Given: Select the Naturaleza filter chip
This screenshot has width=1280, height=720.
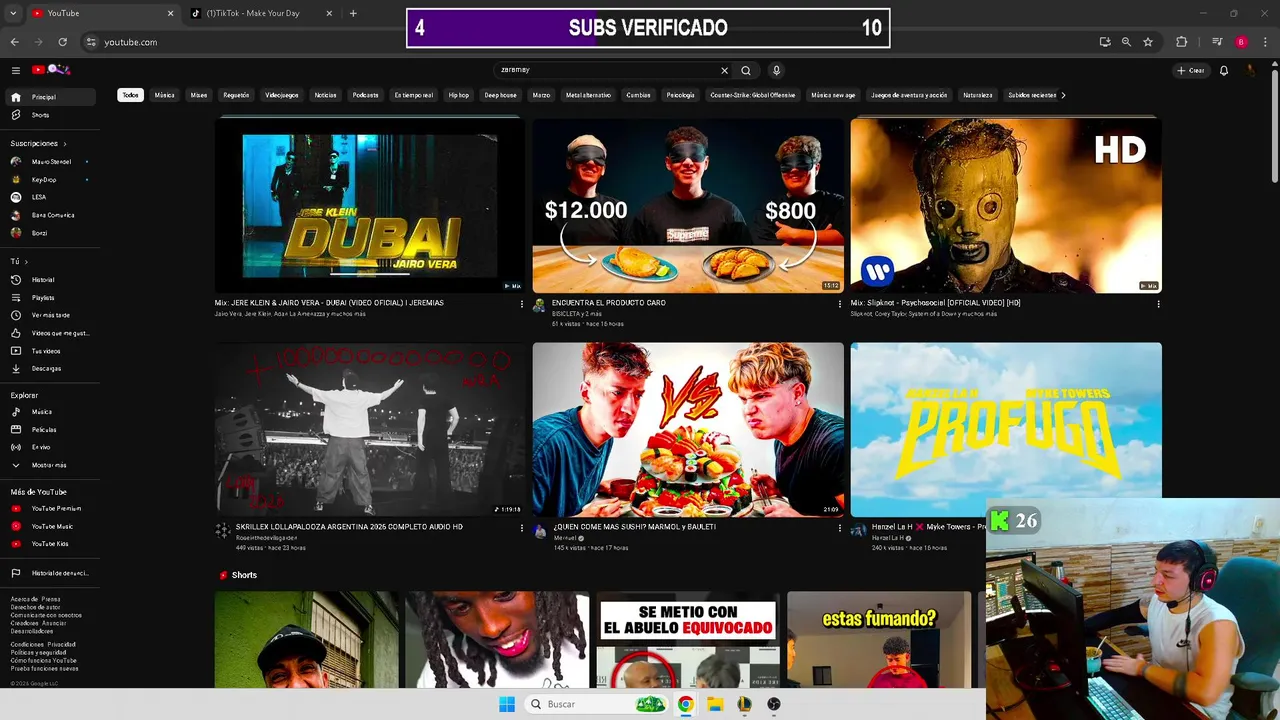Looking at the screenshot, I should 978,95.
